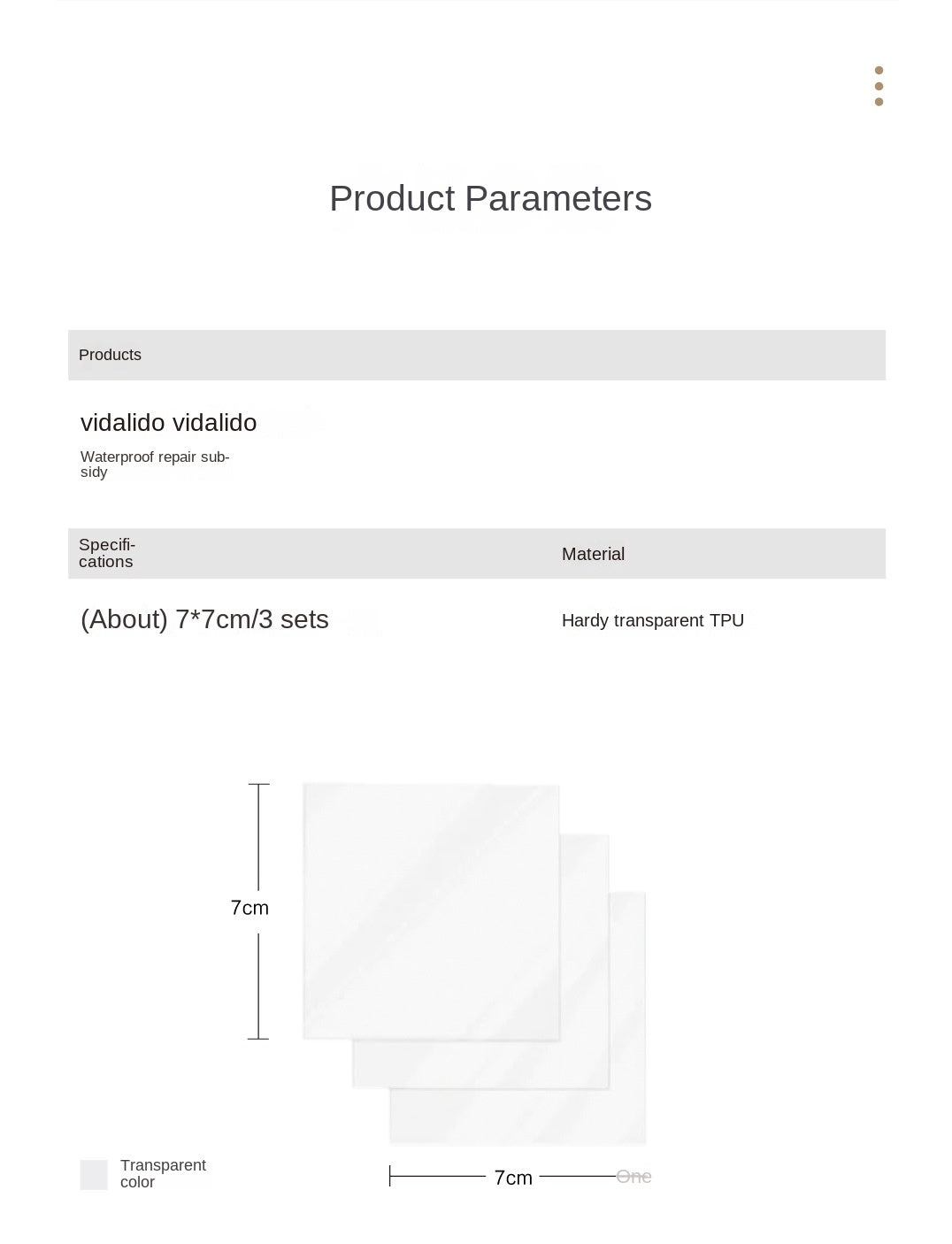Viewport: 952px width, 1244px height.
Task: Click the vertical 7cm height label
Action: (x=250, y=908)
